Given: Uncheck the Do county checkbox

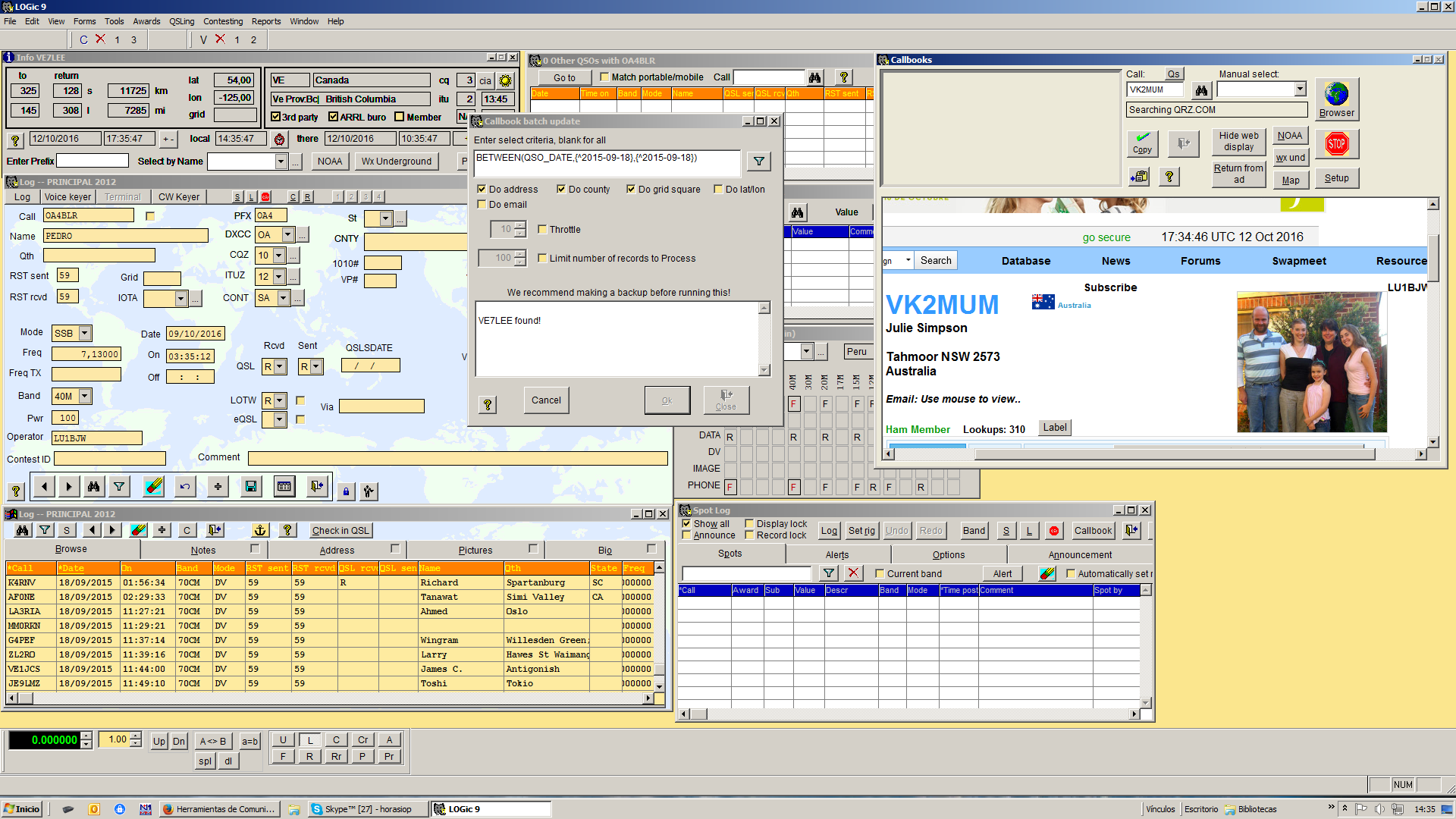Looking at the screenshot, I should (561, 190).
